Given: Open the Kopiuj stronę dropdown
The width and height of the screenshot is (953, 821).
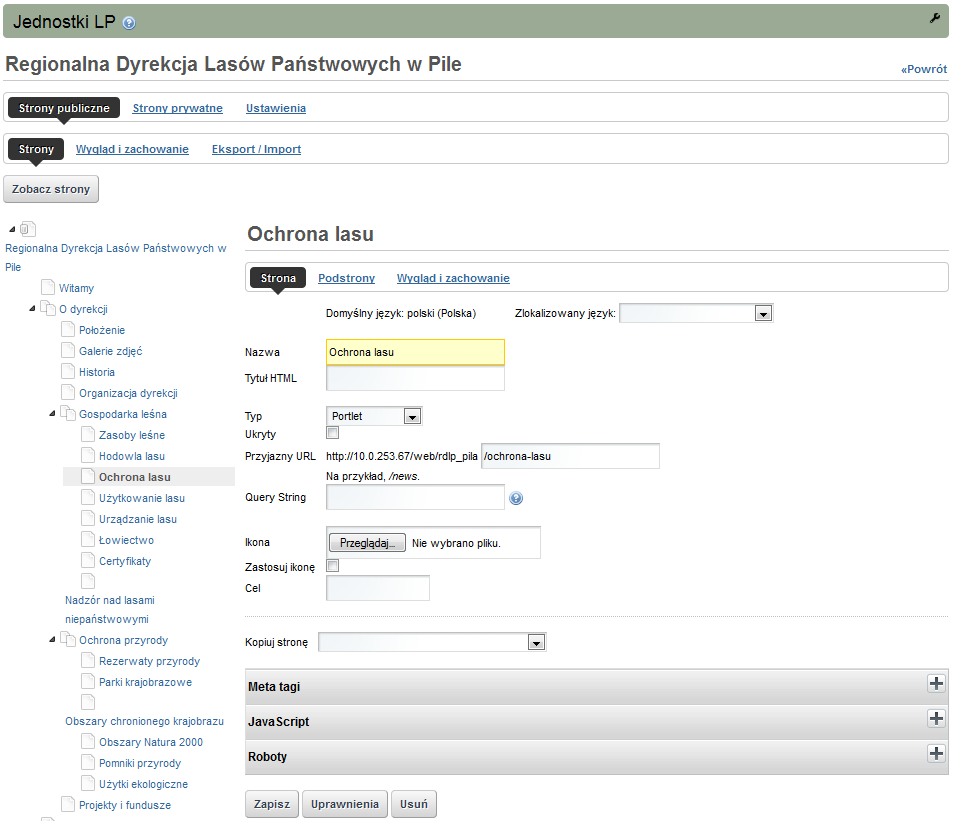Looking at the screenshot, I should pyautogui.click(x=432, y=642).
